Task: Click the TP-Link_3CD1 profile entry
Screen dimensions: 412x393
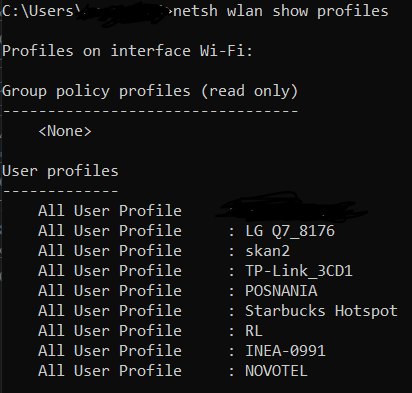Action: 299,271
